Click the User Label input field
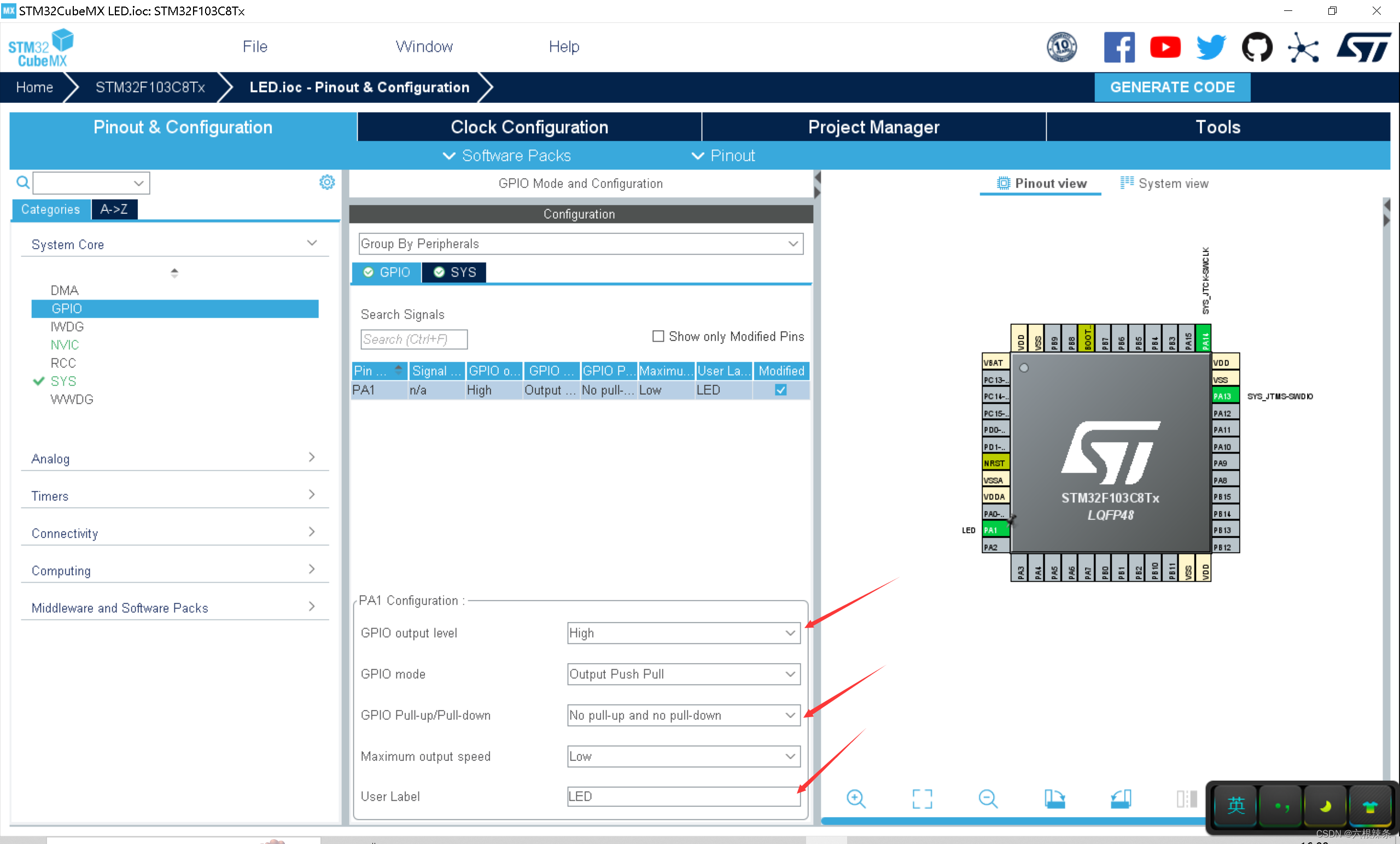Image resolution: width=1400 pixels, height=844 pixels. click(x=684, y=796)
